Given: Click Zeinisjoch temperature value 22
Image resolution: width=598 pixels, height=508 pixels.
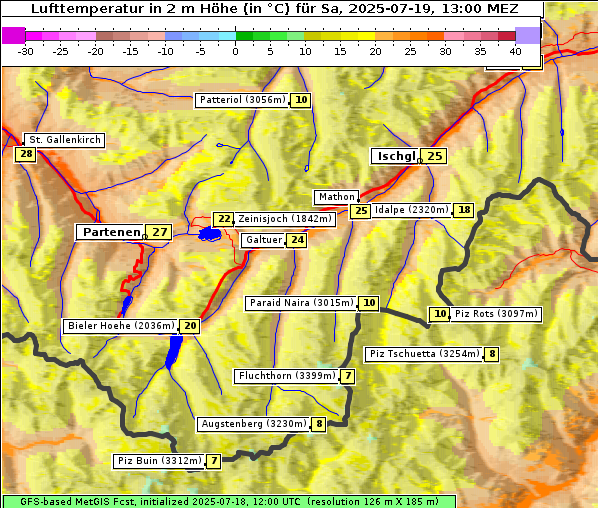Looking at the screenshot, I should pyautogui.click(x=223, y=219).
